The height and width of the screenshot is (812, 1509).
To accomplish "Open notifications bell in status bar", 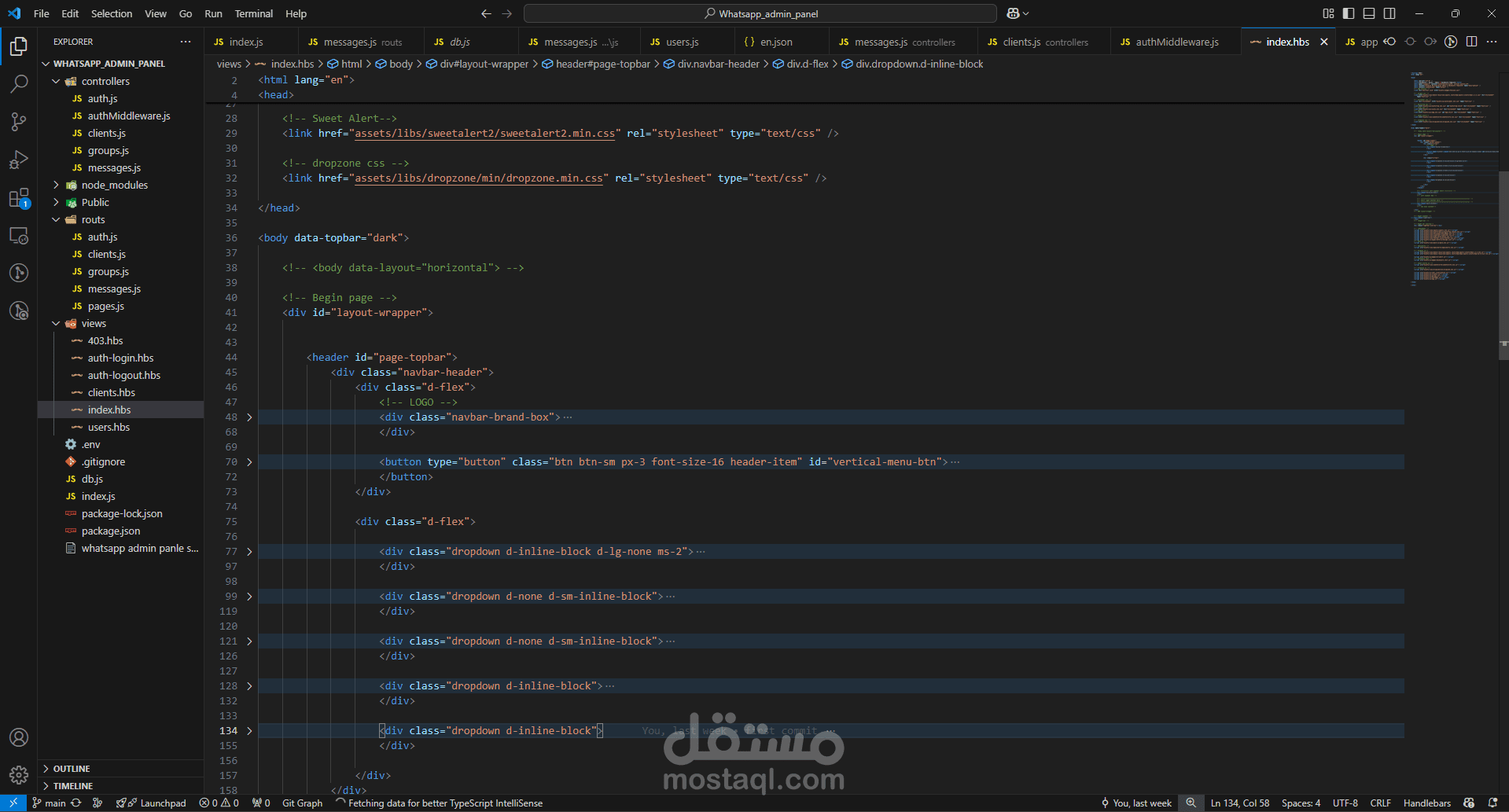I will point(1492,803).
